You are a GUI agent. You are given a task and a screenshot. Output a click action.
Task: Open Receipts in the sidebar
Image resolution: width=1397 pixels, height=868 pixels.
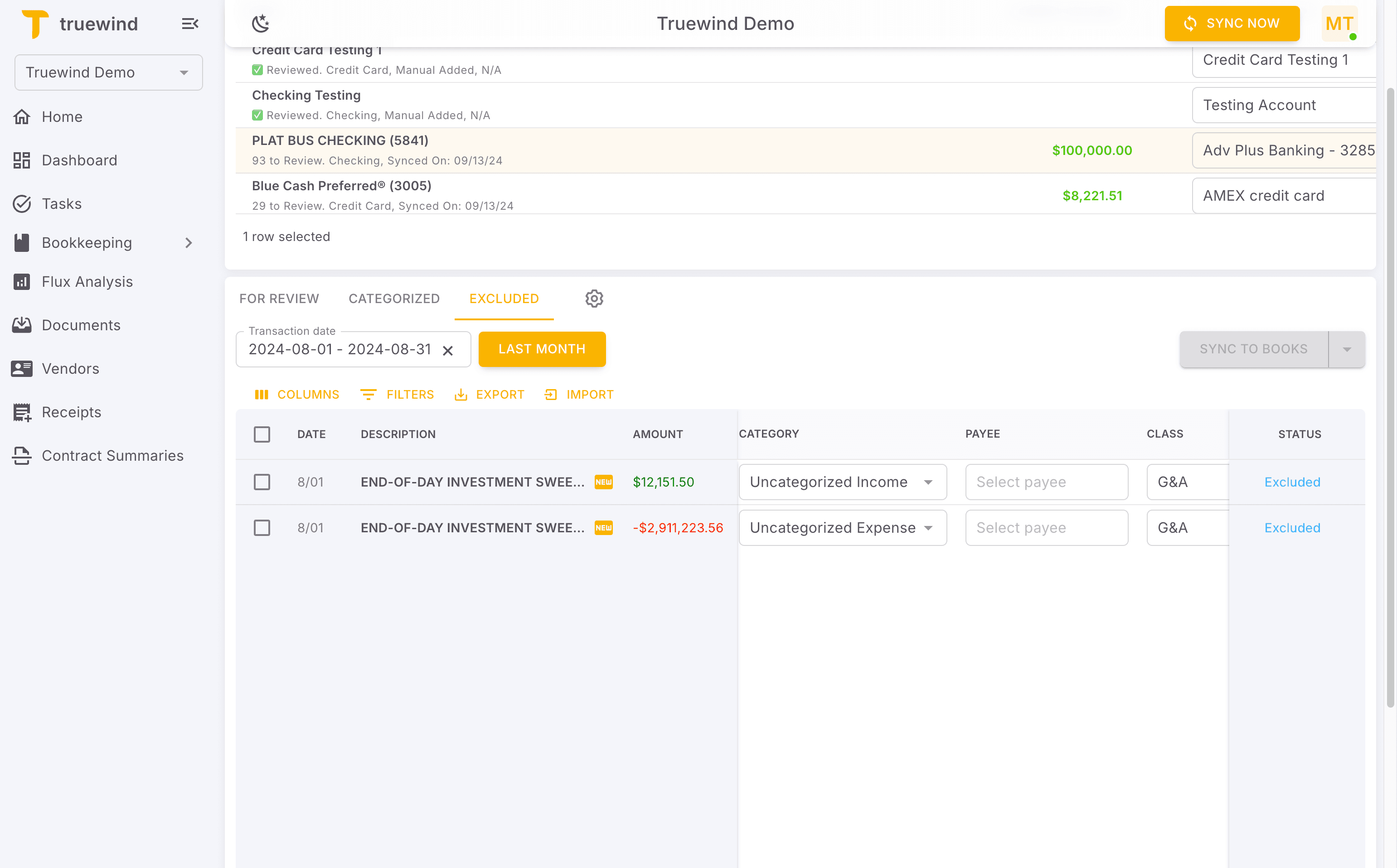[71, 412]
